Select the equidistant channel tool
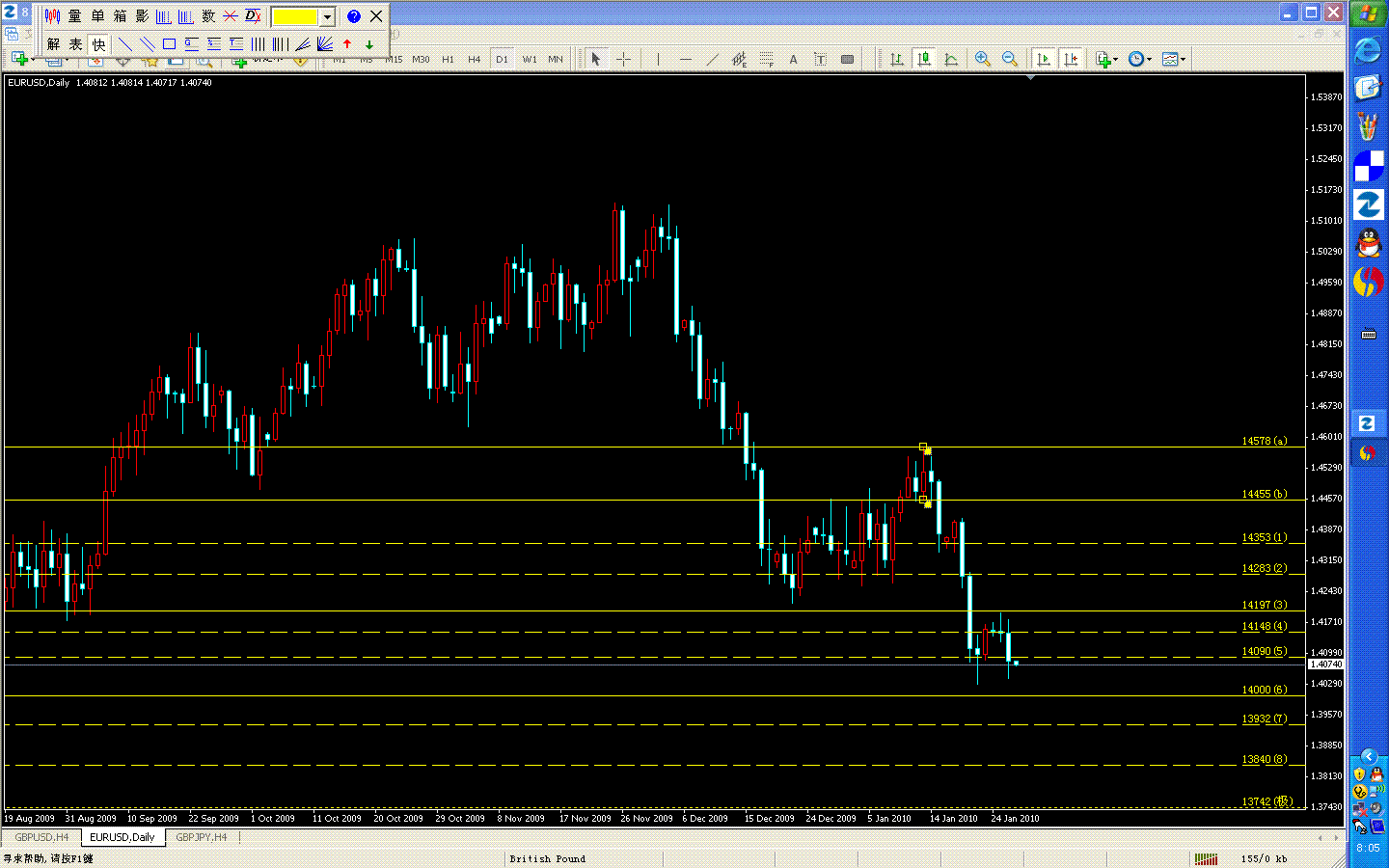This screenshot has height=868, width=1389. pyautogui.click(x=739, y=60)
